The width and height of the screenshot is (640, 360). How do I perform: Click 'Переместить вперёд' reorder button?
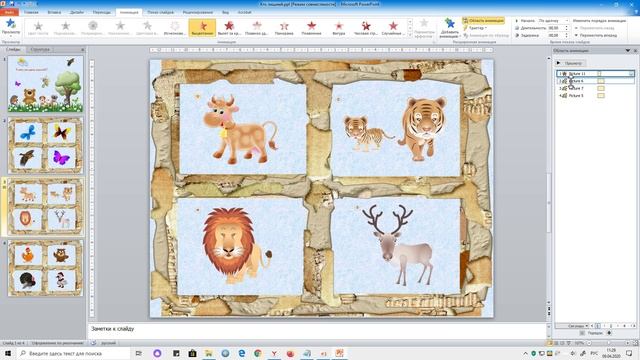tap(596, 36)
